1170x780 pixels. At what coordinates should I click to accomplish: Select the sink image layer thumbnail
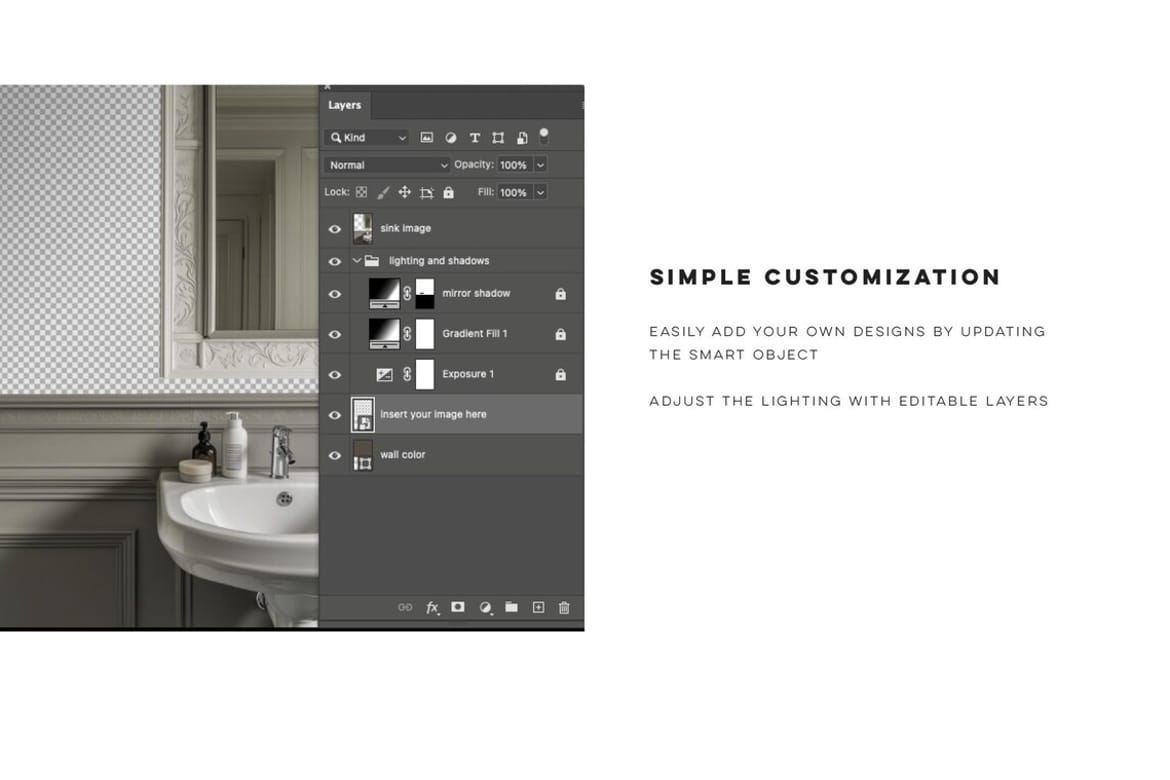click(x=363, y=228)
